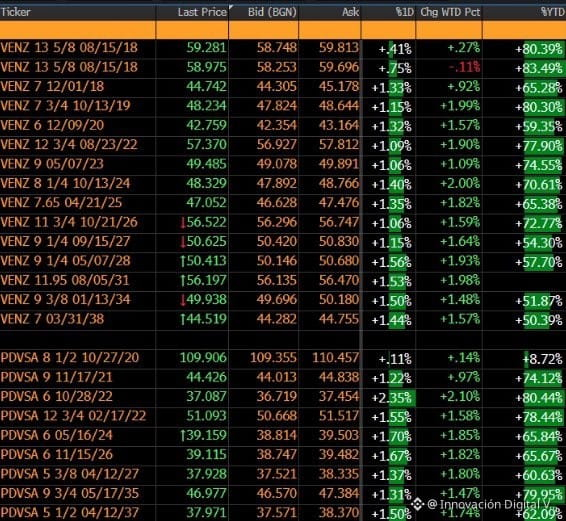Image resolution: width=566 pixels, height=521 pixels.
Task: Click the PDVSA 12 3/4 02/17/22 ticker
Action: pos(73,416)
